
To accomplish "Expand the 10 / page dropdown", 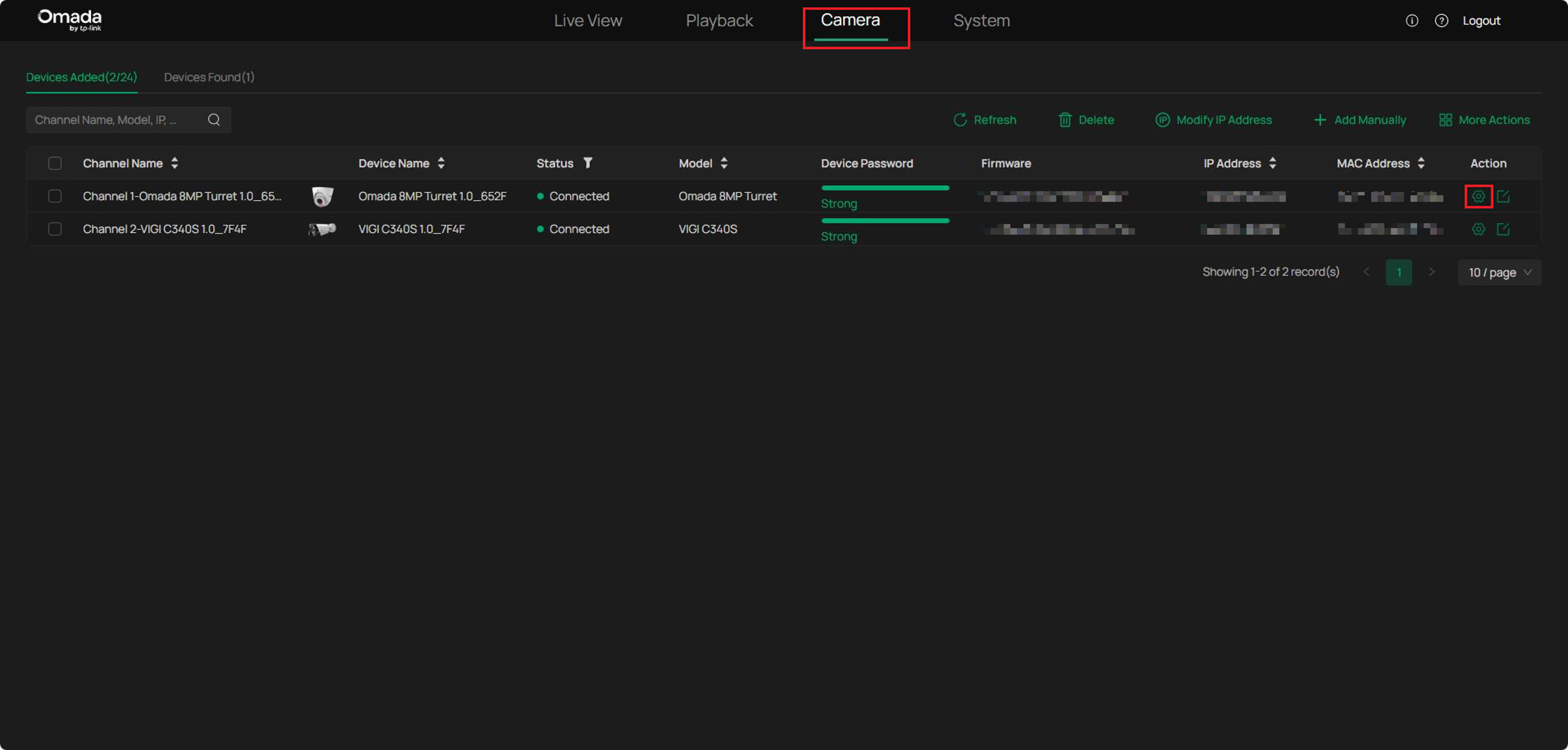I will tap(1499, 272).
